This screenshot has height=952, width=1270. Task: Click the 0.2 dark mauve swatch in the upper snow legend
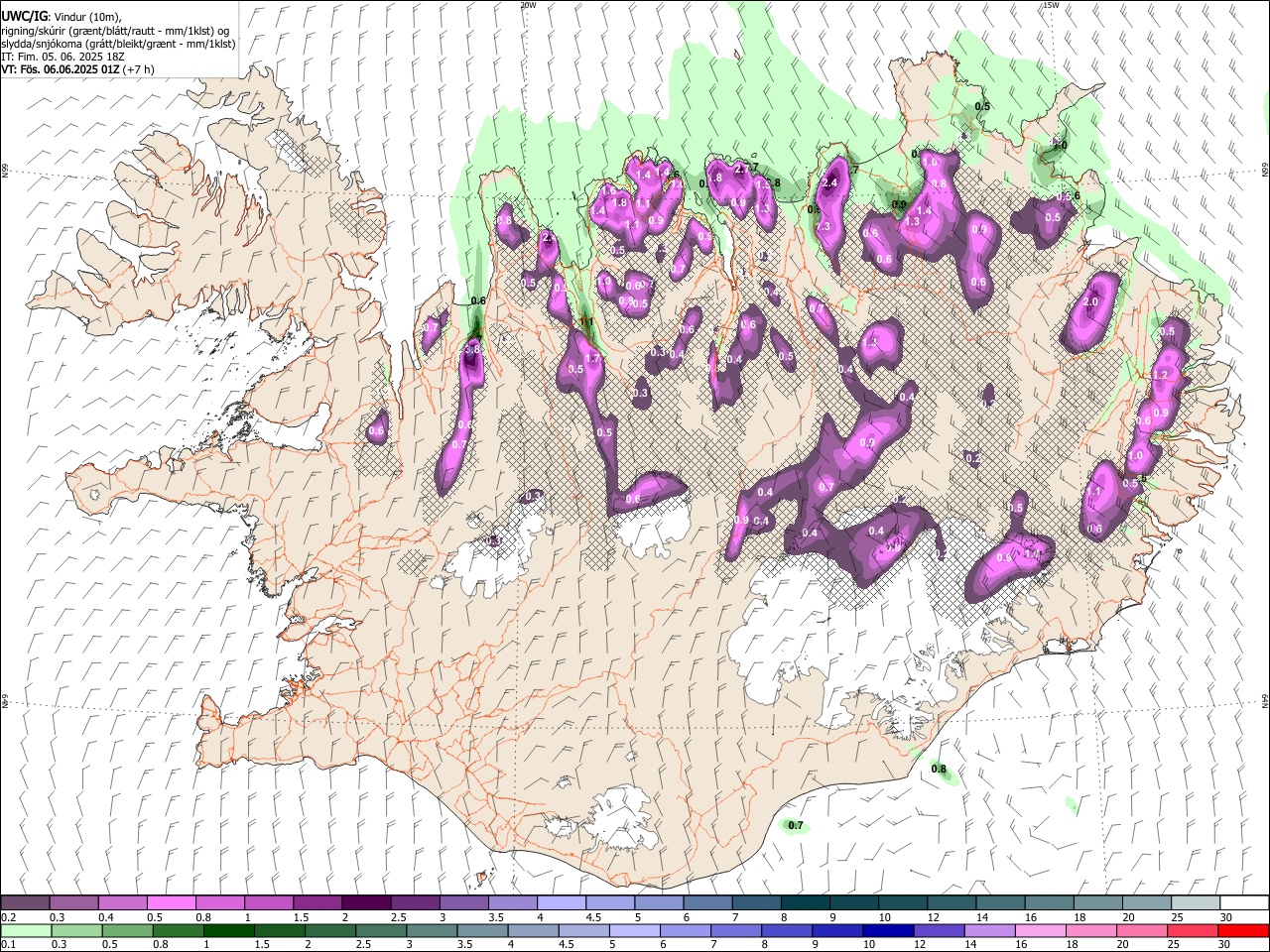click(x=26, y=902)
